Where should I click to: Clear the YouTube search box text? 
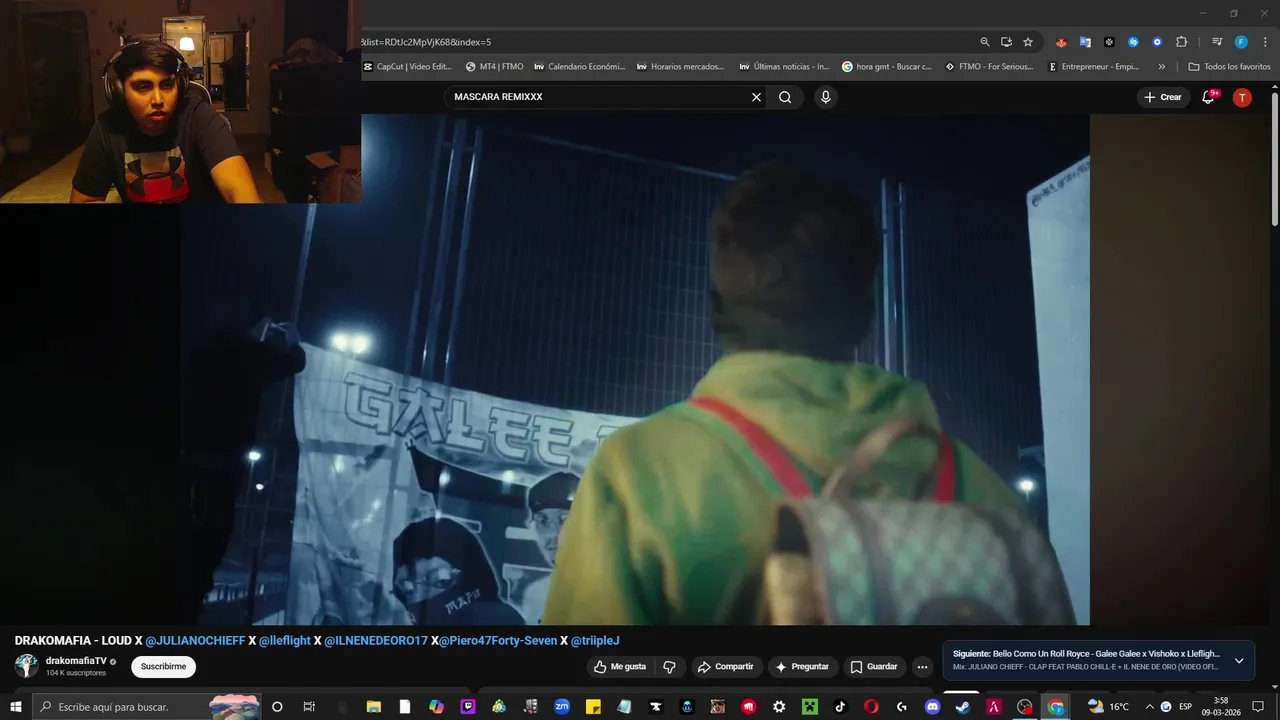(x=756, y=97)
